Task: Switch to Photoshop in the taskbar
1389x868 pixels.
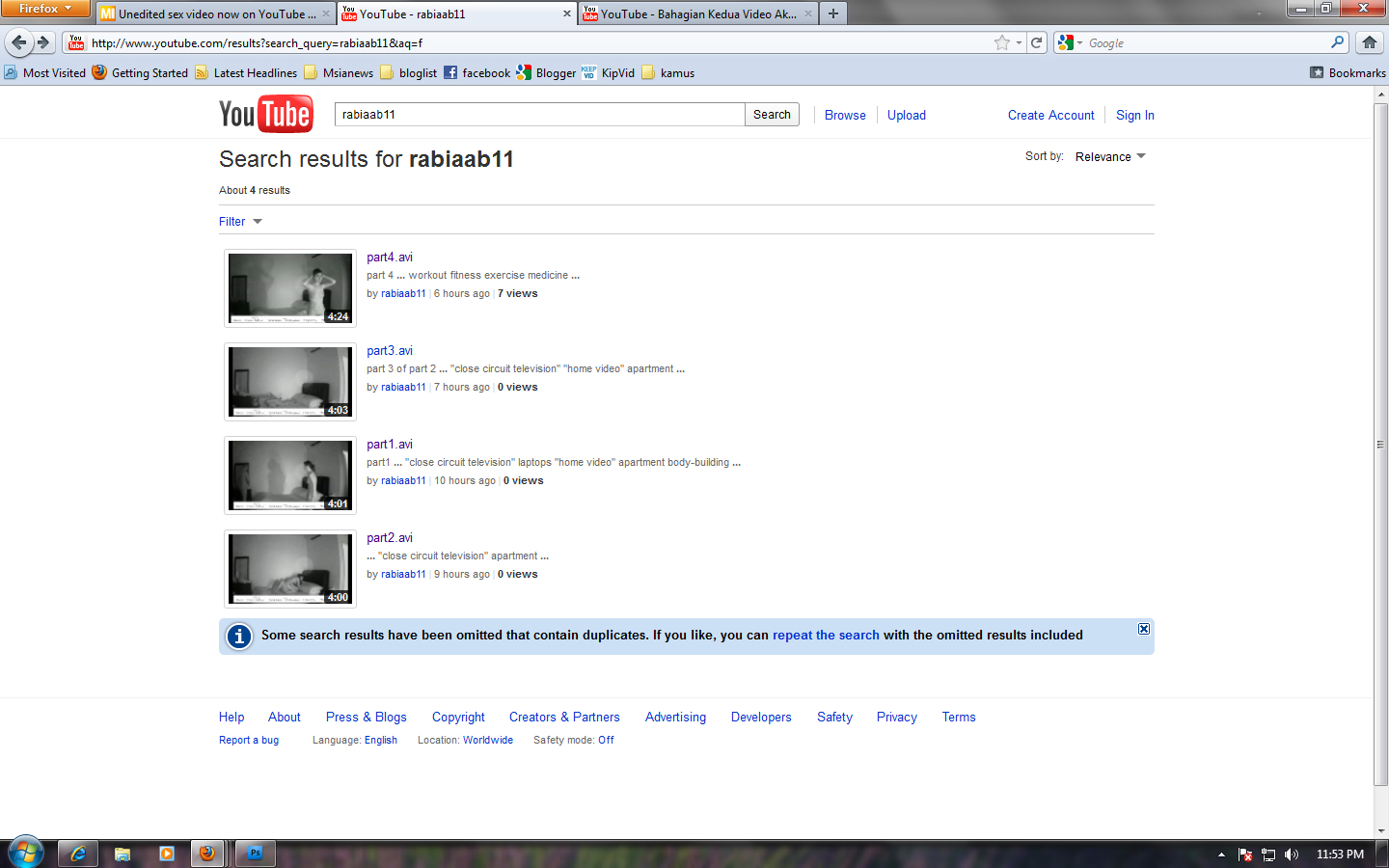Action: click(x=256, y=854)
